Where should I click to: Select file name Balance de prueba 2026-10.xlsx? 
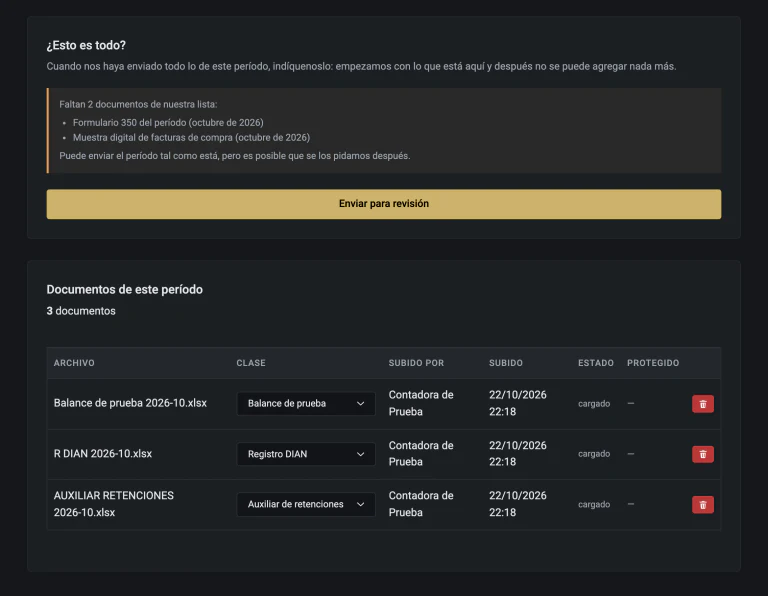tap(130, 403)
